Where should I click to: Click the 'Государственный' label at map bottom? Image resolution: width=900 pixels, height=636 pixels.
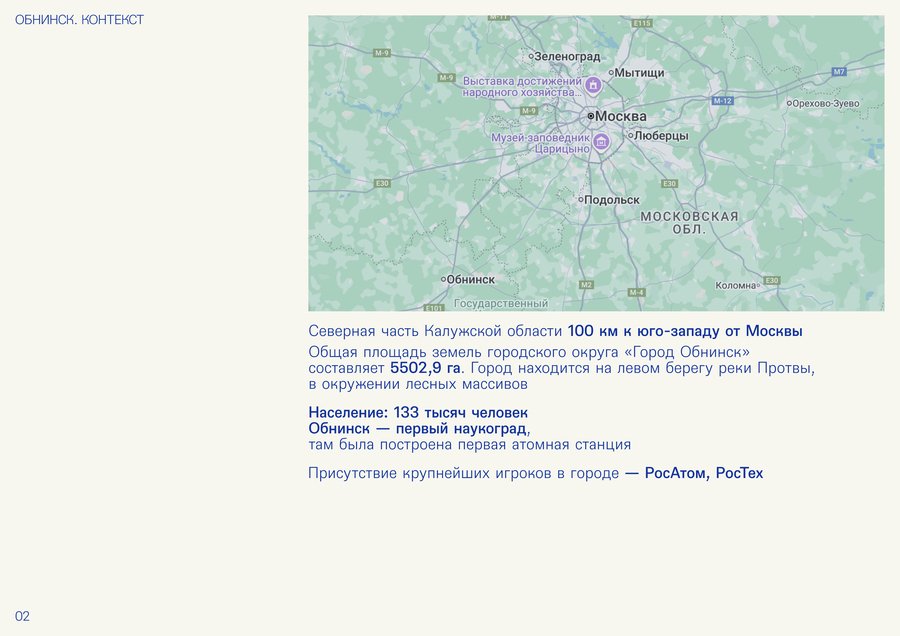[x=501, y=304]
